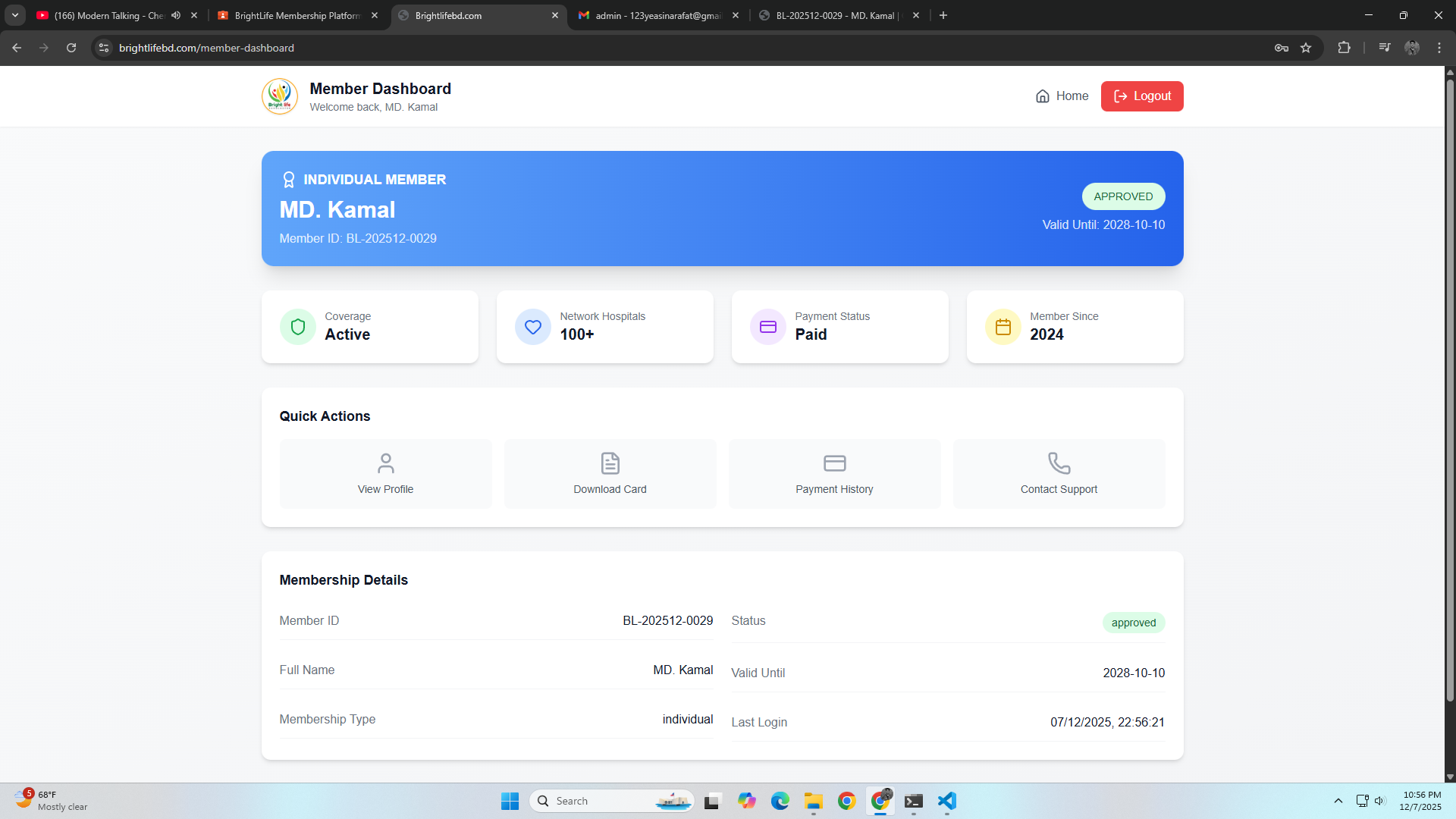Expand the tab search dropdown arrow
The height and width of the screenshot is (819, 1456).
[x=15, y=15]
